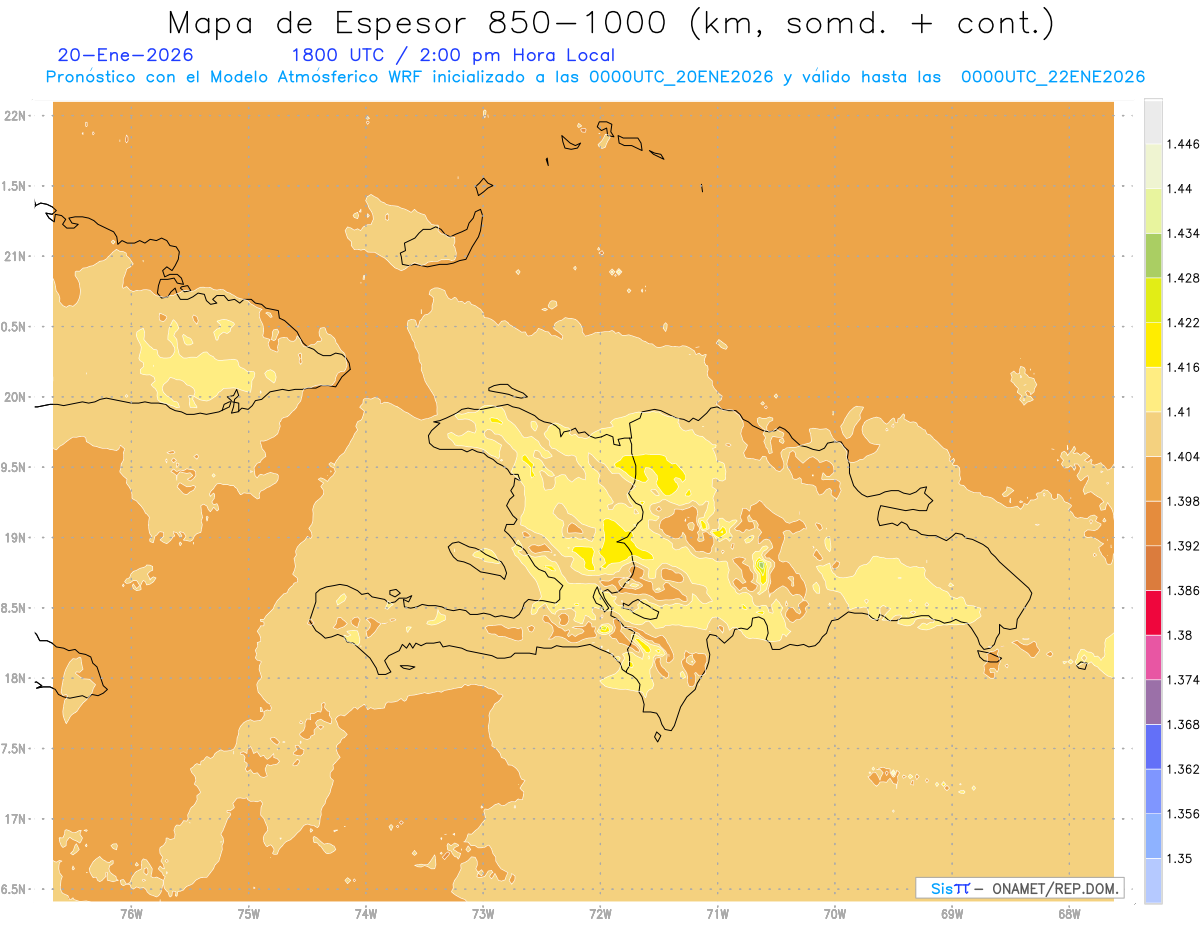Click the legend value '1.386'
The image size is (1200, 927).
click(x=1183, y=591)
